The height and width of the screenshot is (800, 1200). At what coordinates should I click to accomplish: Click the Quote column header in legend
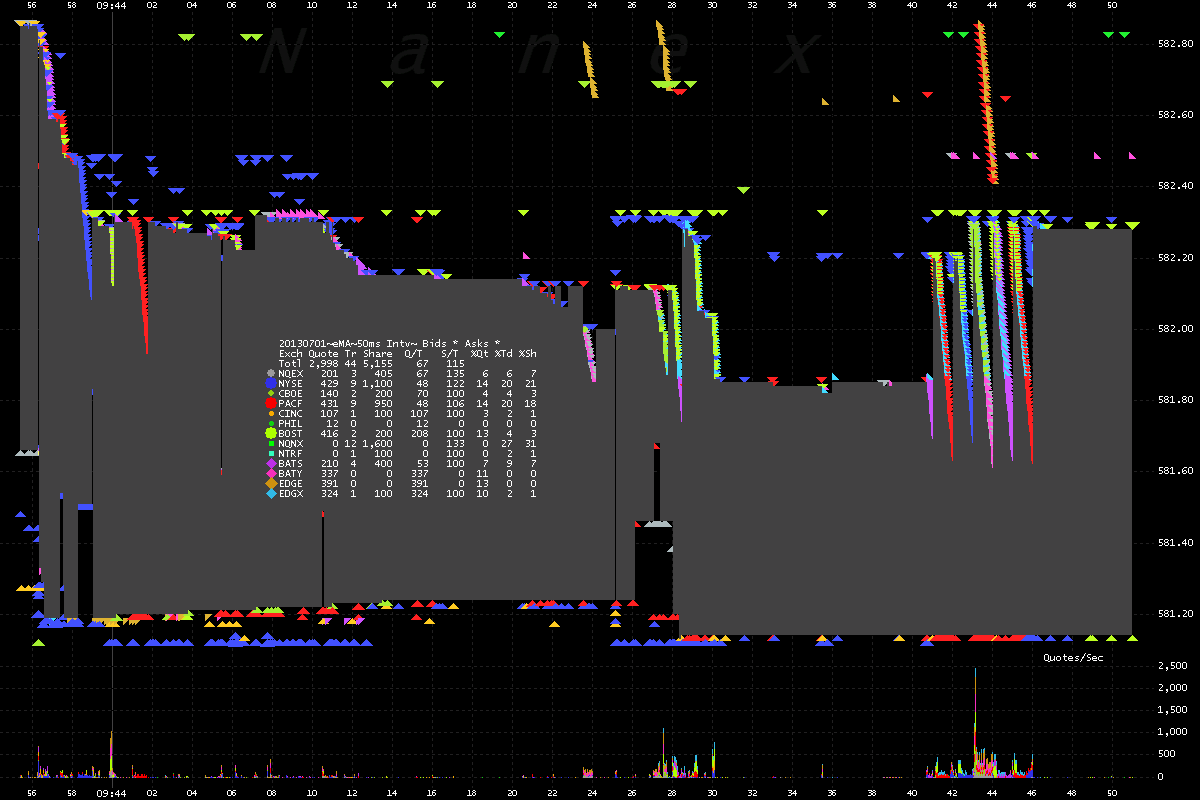pyautogui.click(x=323, y=353)
